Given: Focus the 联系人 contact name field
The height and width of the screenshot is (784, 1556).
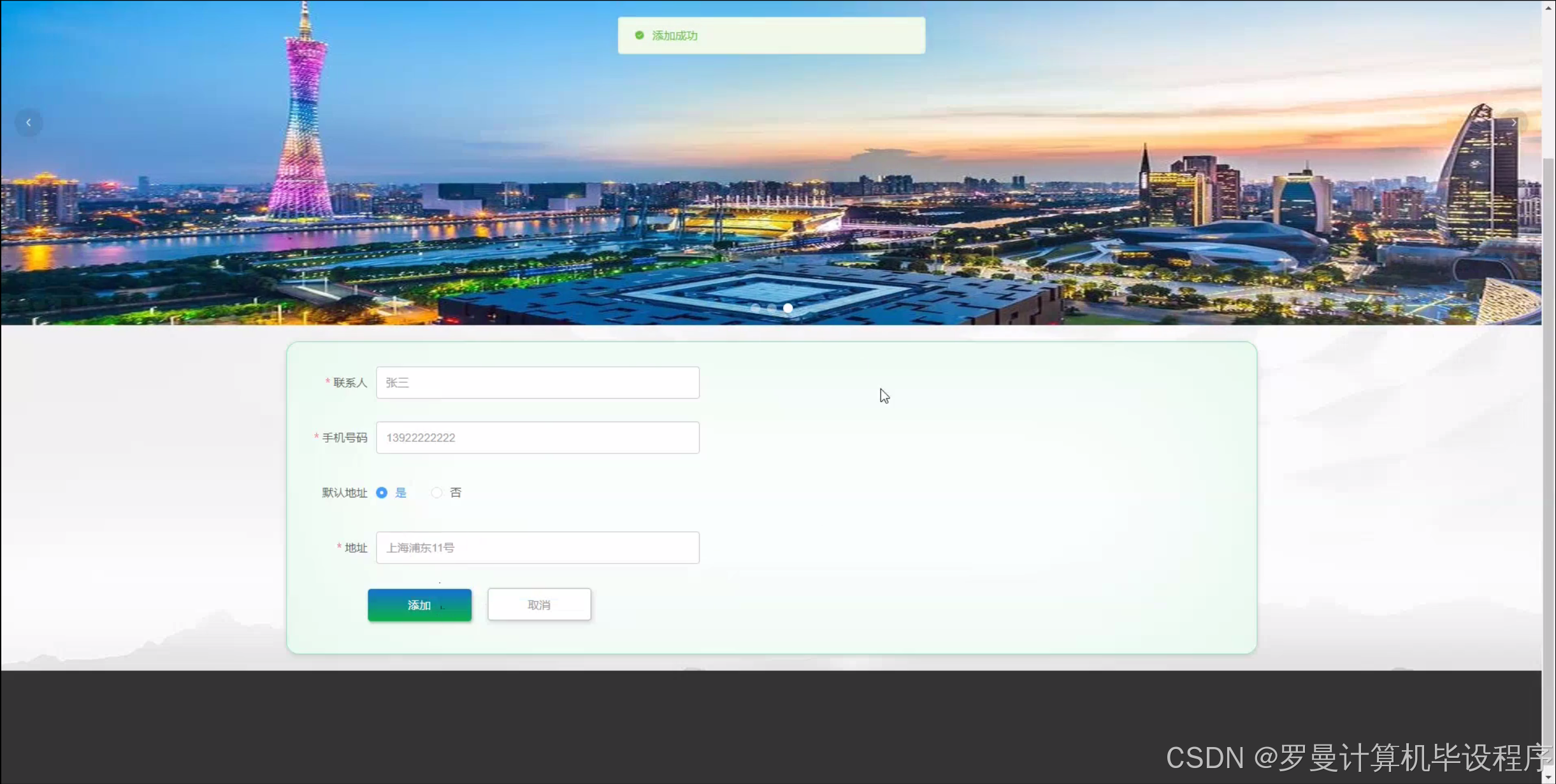Looking at the screenshot, I should (x=537, y=383).
